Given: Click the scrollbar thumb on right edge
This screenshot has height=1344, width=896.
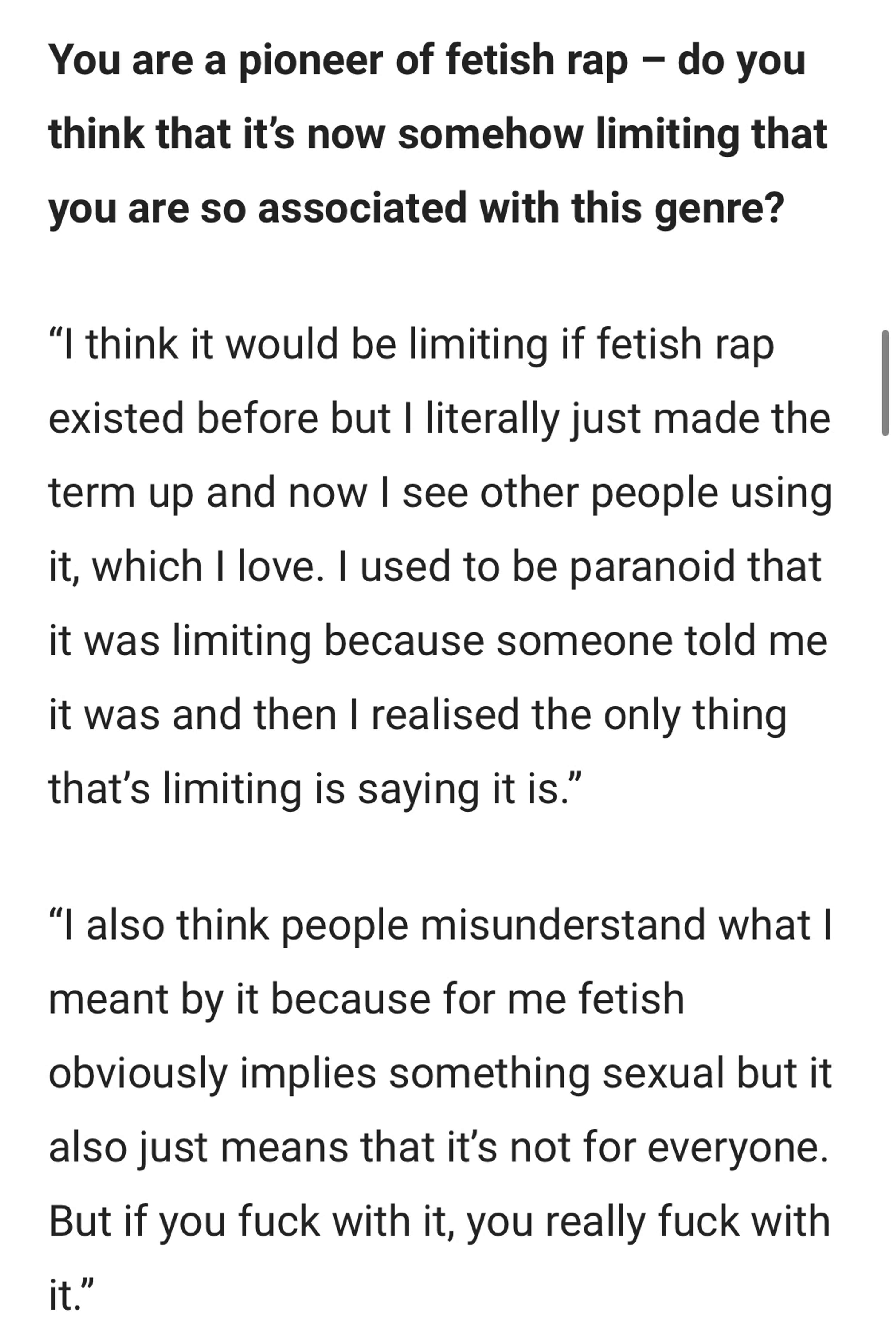Looking at the screenshot, I should tap(885, 384).
